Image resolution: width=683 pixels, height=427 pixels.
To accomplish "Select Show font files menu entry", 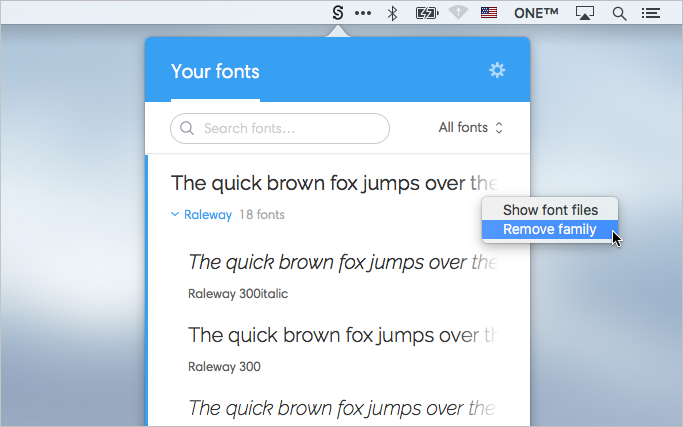I will 550,210.
